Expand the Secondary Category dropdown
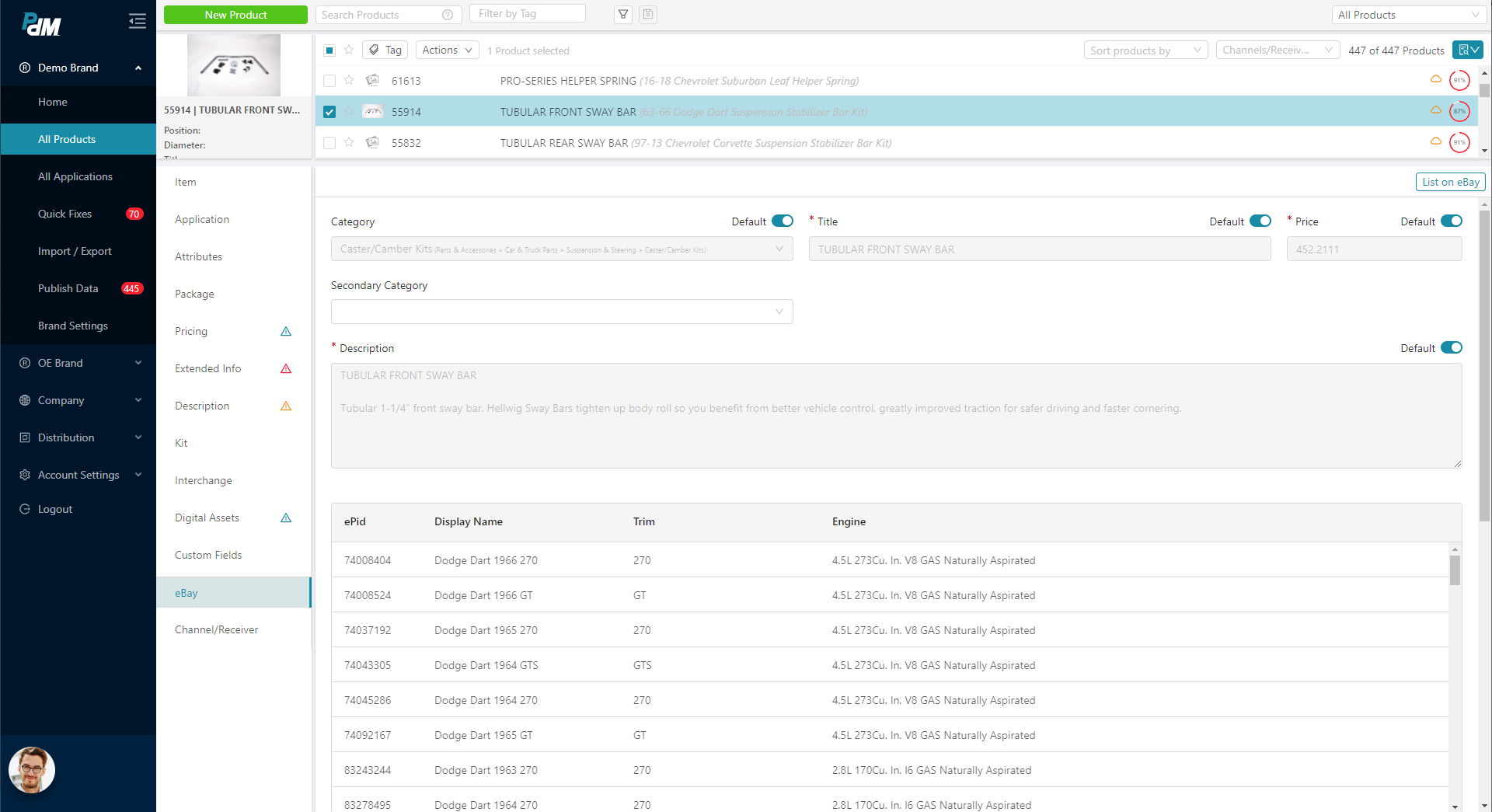The image size is (1492, 812). tap(562, 312)
